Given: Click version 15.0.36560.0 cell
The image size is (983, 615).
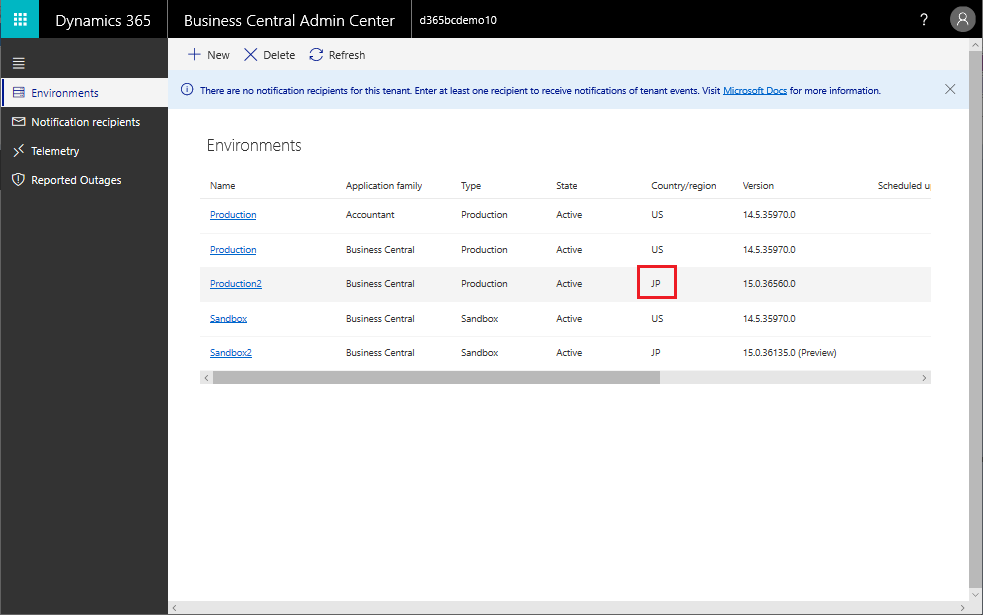Looking at the screenshot, I should click(x=769, y=283).
